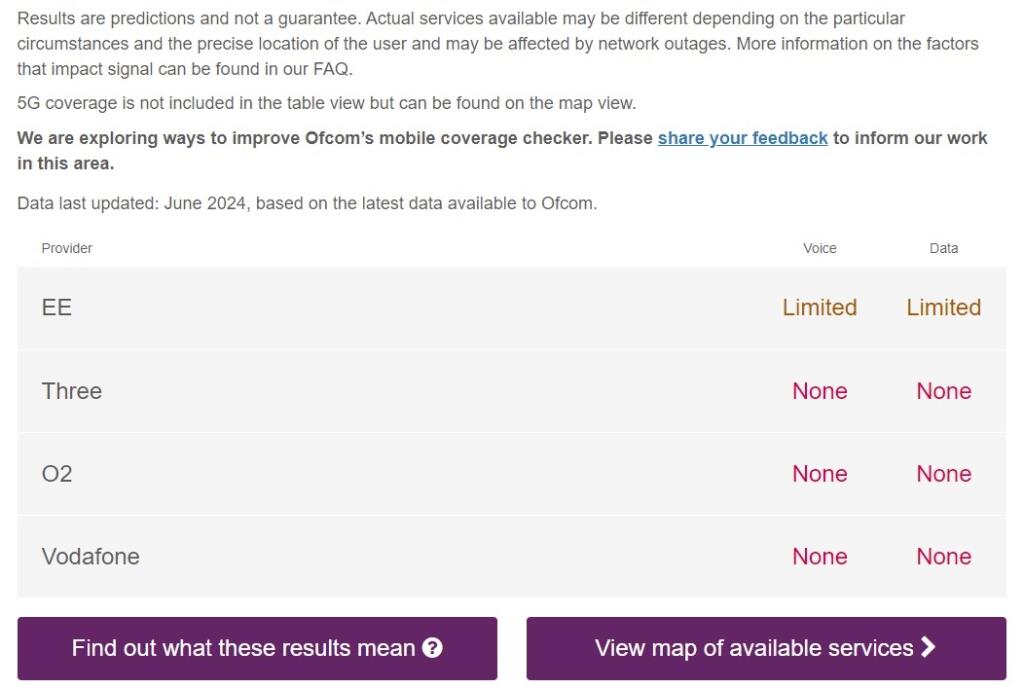Image resolution: width=1024 pixels, height=688 pixels.
Task: Click the Data column header
Action: pos(943,248)
